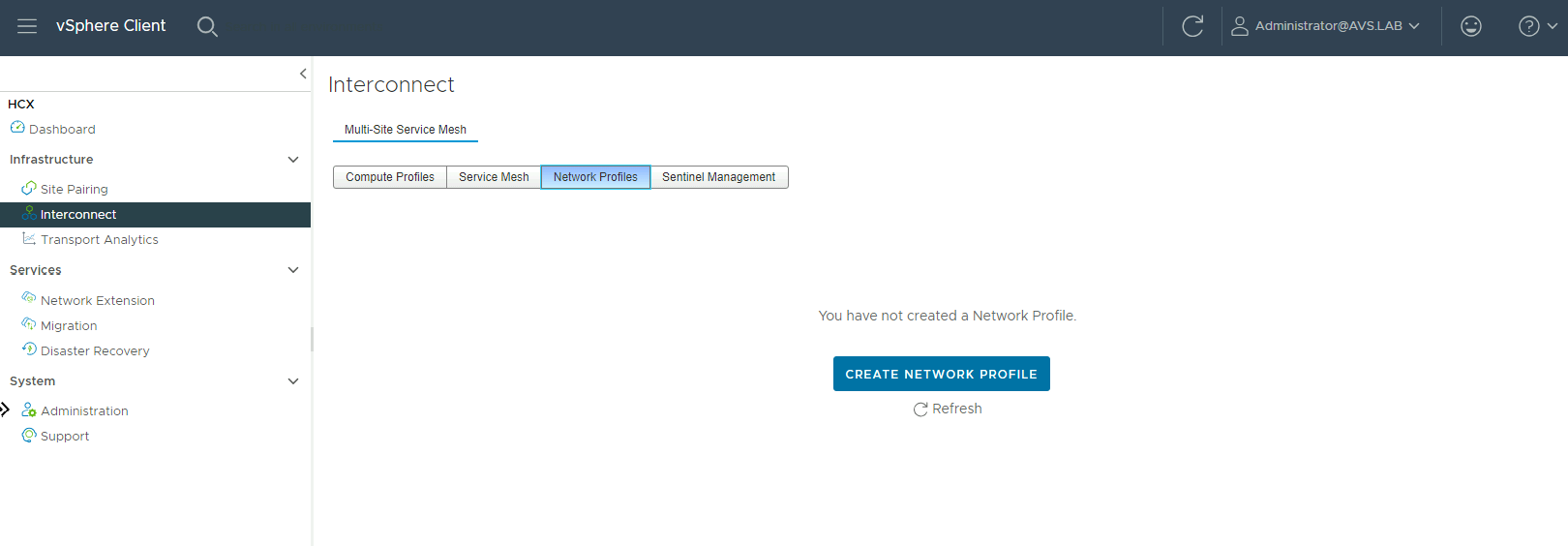Open the Administrator@AVS.LAB user menu
This screenshot has height=546, width=1568.
click(x=1325, y=26)
